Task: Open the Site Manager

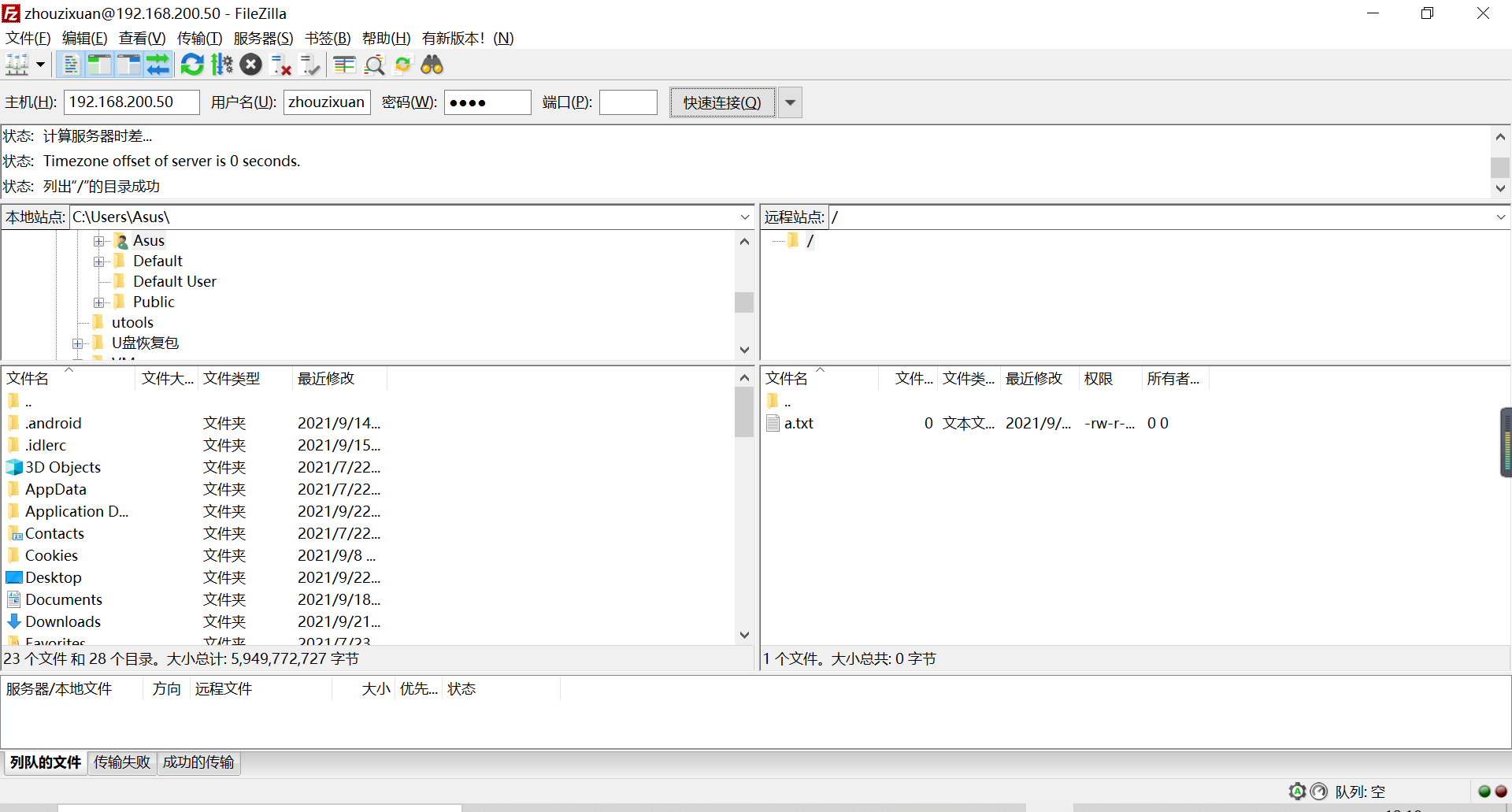Action: (17, 65)
